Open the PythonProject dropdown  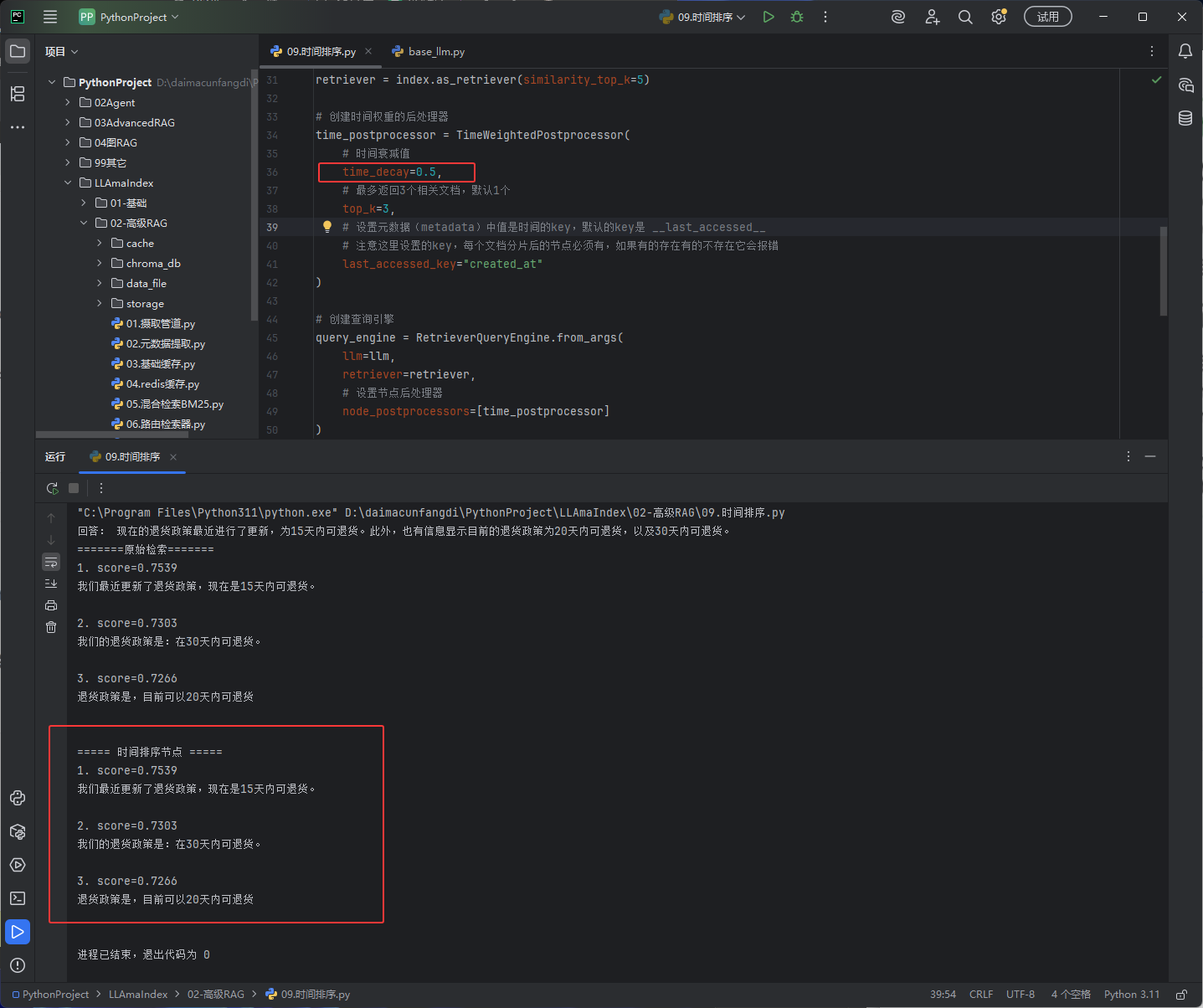pyautogui.click(x=129, y=17)
